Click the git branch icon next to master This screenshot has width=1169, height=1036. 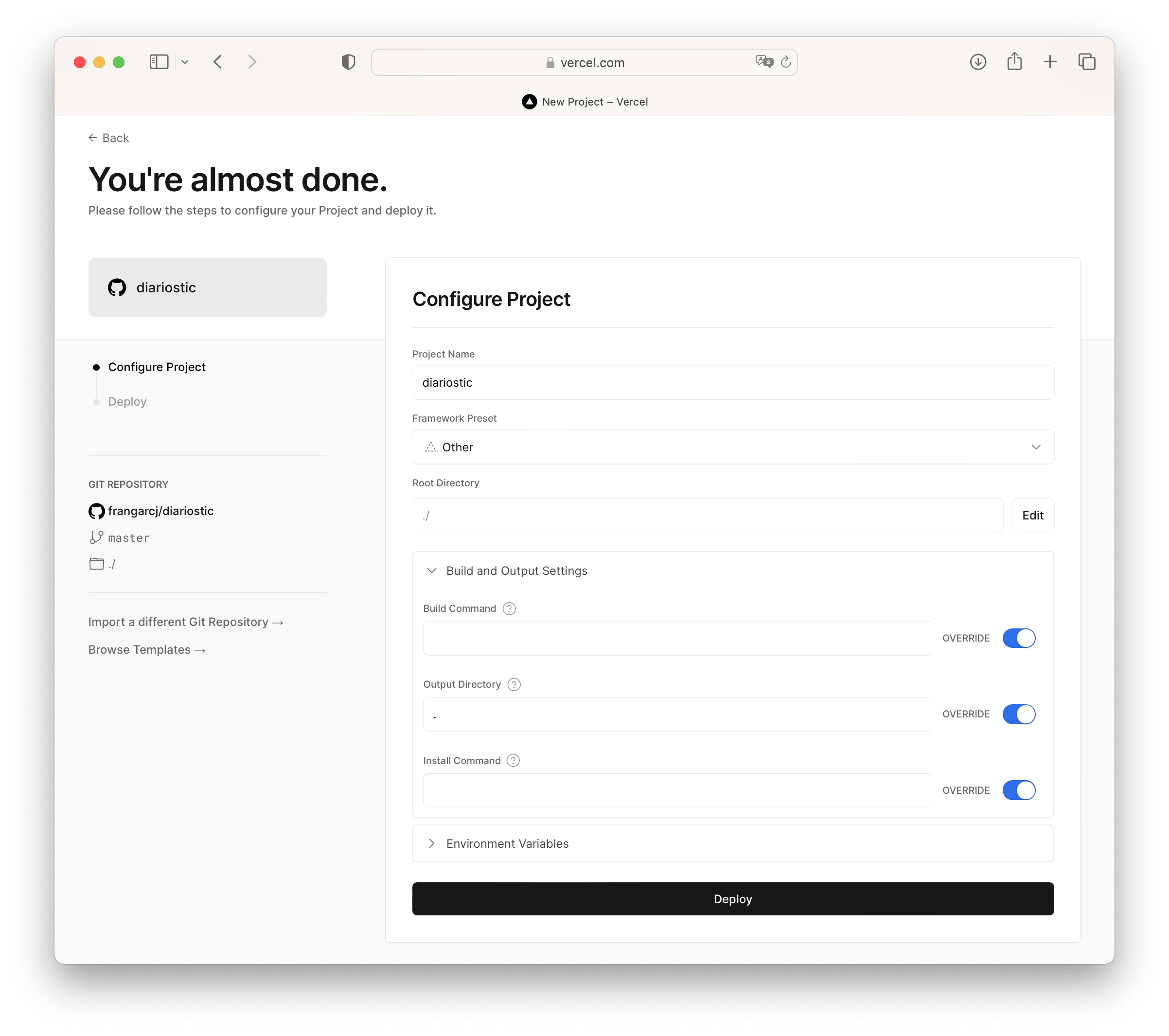tap(96, 537)
